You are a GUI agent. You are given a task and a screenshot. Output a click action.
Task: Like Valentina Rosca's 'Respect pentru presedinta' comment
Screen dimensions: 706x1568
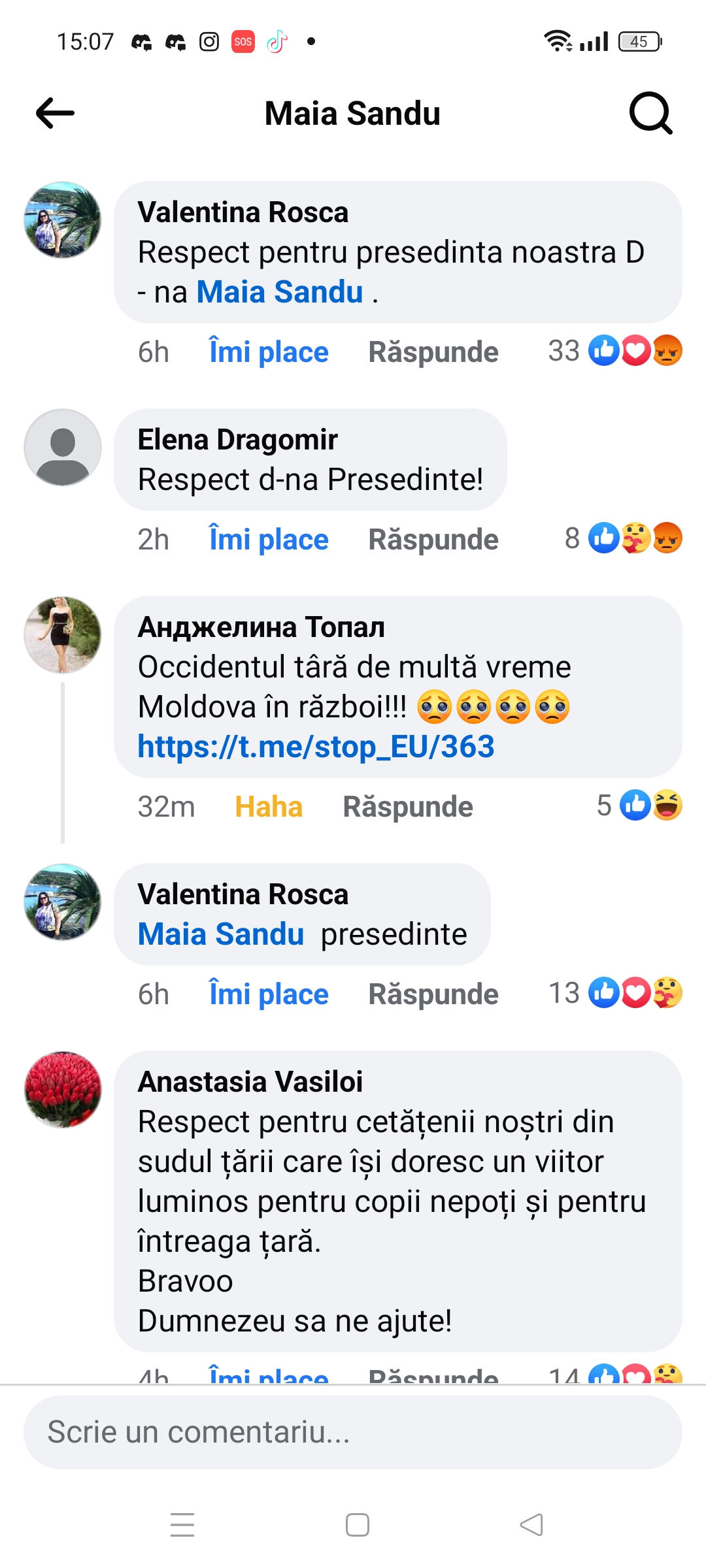coord(268,352)
